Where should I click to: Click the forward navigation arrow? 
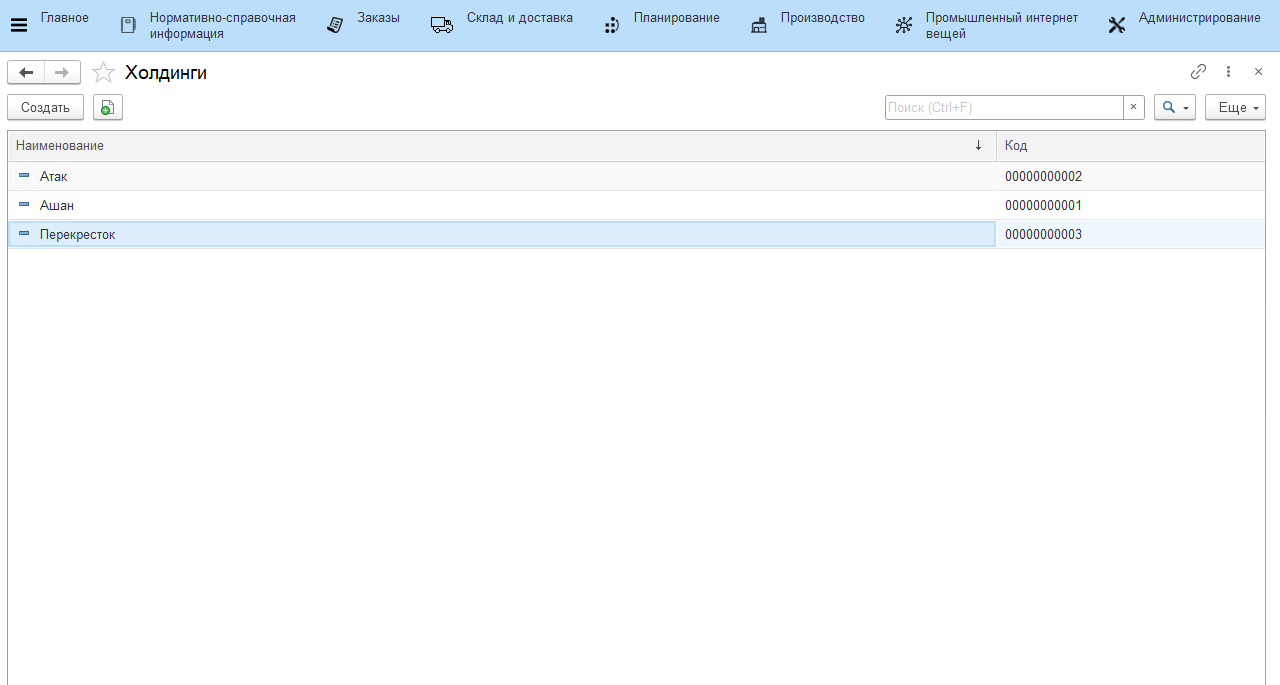[x=62, y=72]
